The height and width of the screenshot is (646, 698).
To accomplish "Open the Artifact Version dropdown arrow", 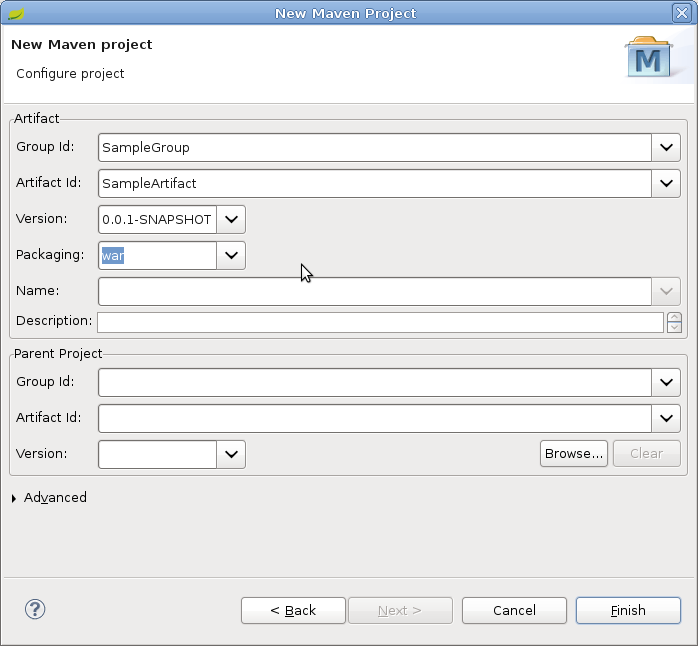I will click(231, 219).
